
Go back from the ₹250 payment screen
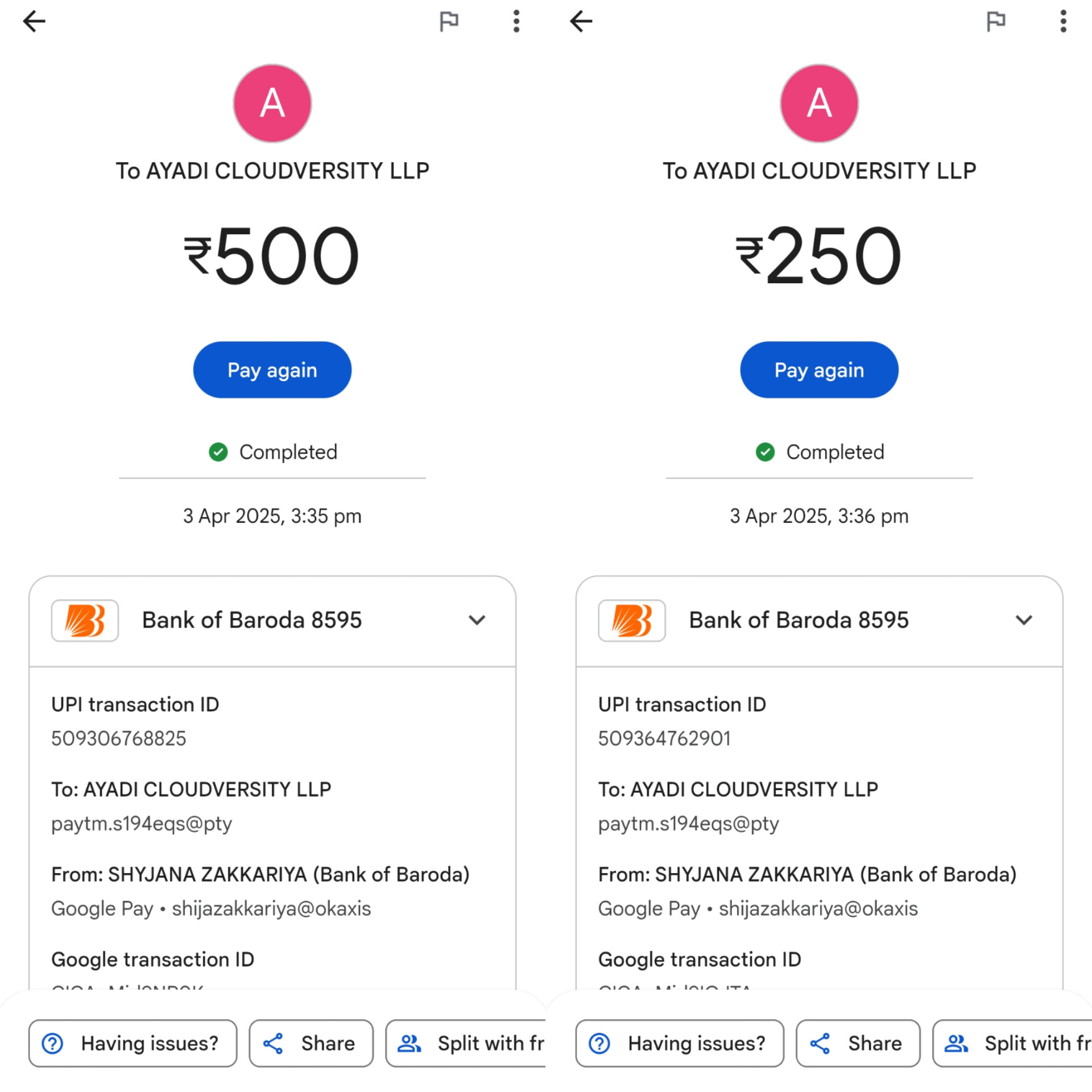pos(581,22)
